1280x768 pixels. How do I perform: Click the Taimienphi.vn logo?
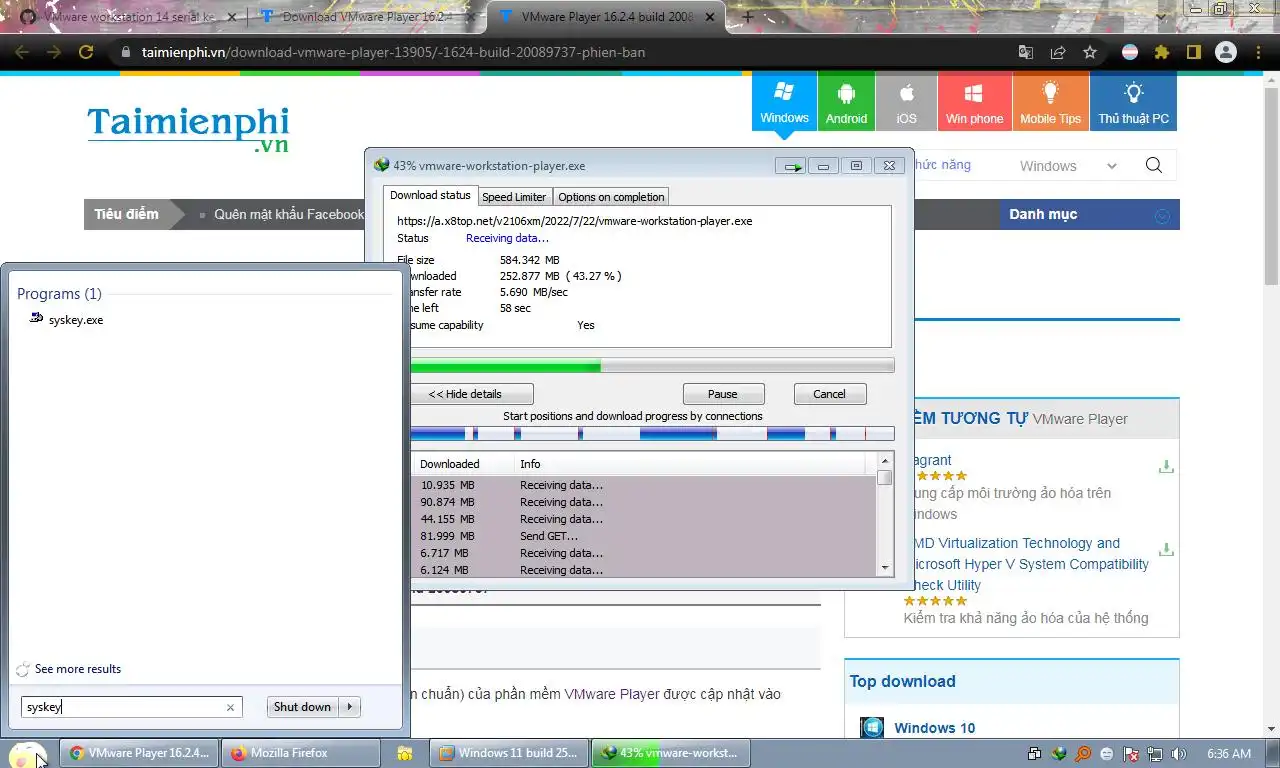point(188,129)
